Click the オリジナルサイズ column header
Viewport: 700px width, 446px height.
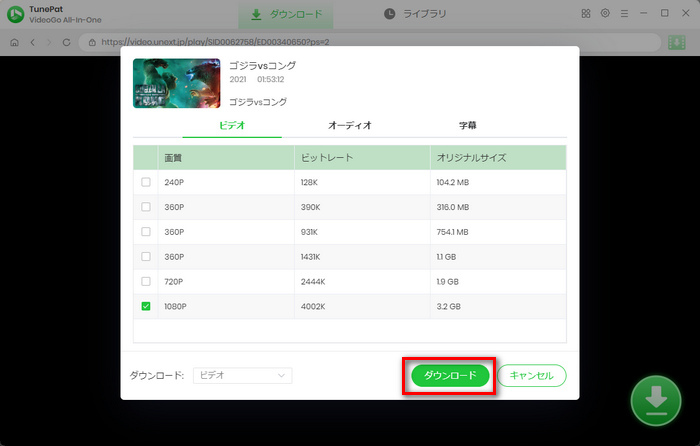(498, 158)
